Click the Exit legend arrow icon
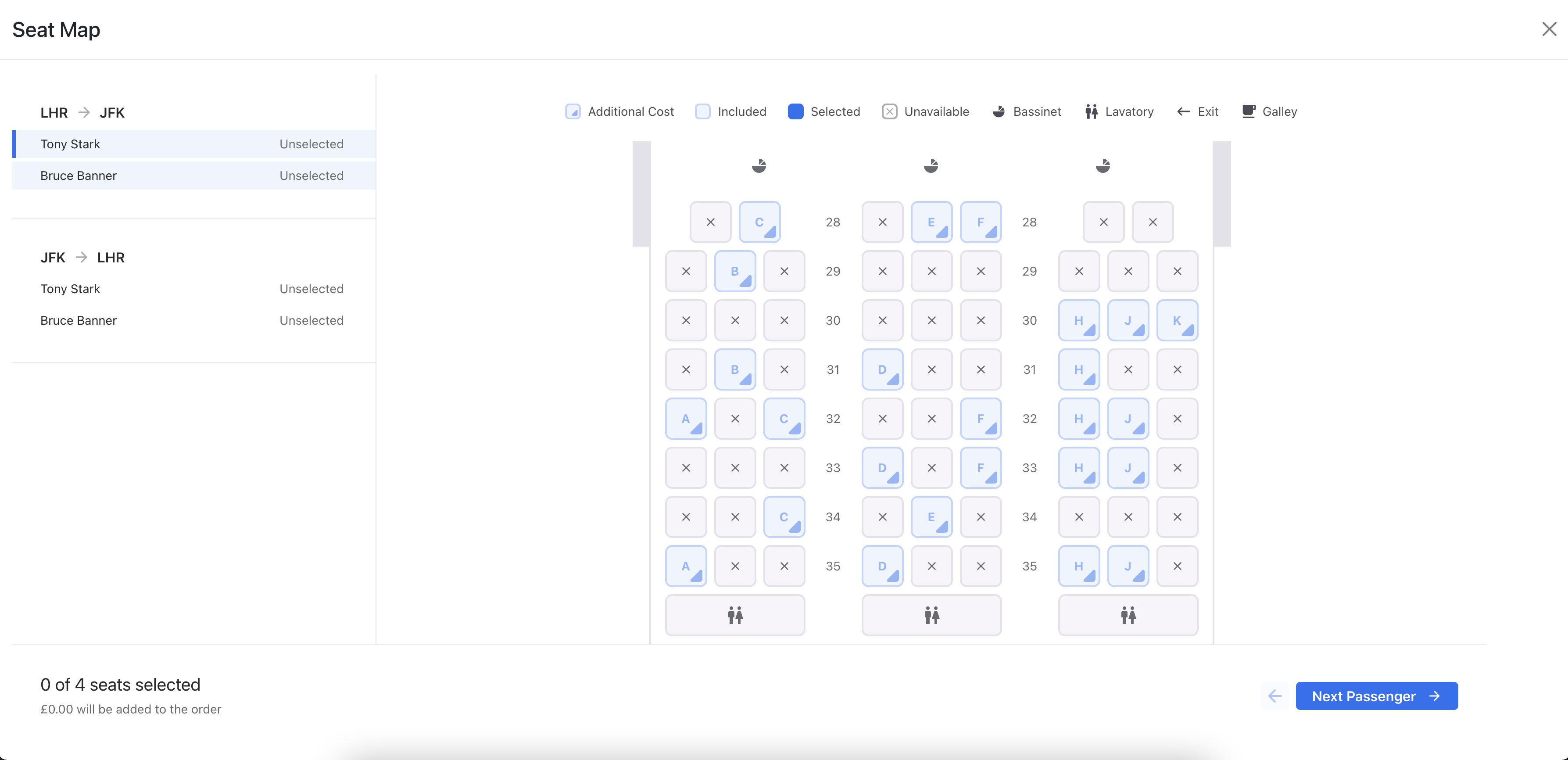 point(1183,111)
